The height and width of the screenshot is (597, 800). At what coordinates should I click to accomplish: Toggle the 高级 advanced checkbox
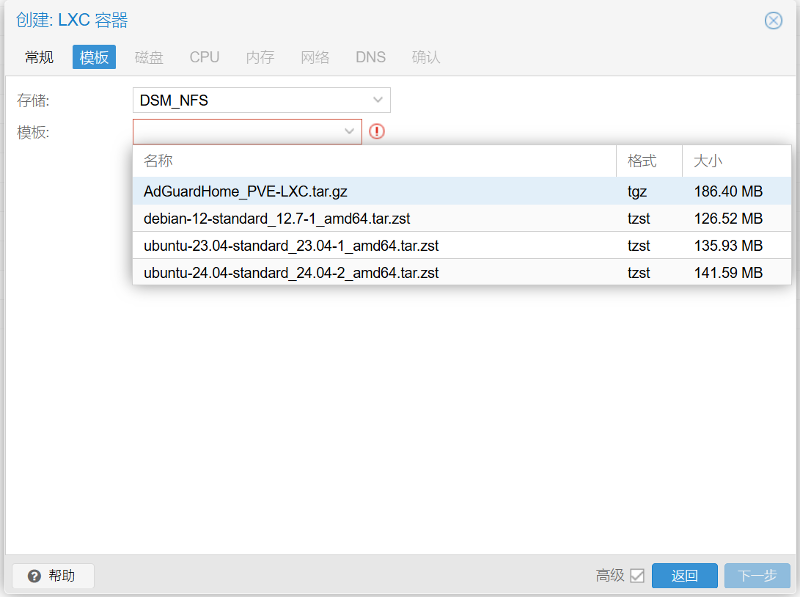(x=637, y=576)
